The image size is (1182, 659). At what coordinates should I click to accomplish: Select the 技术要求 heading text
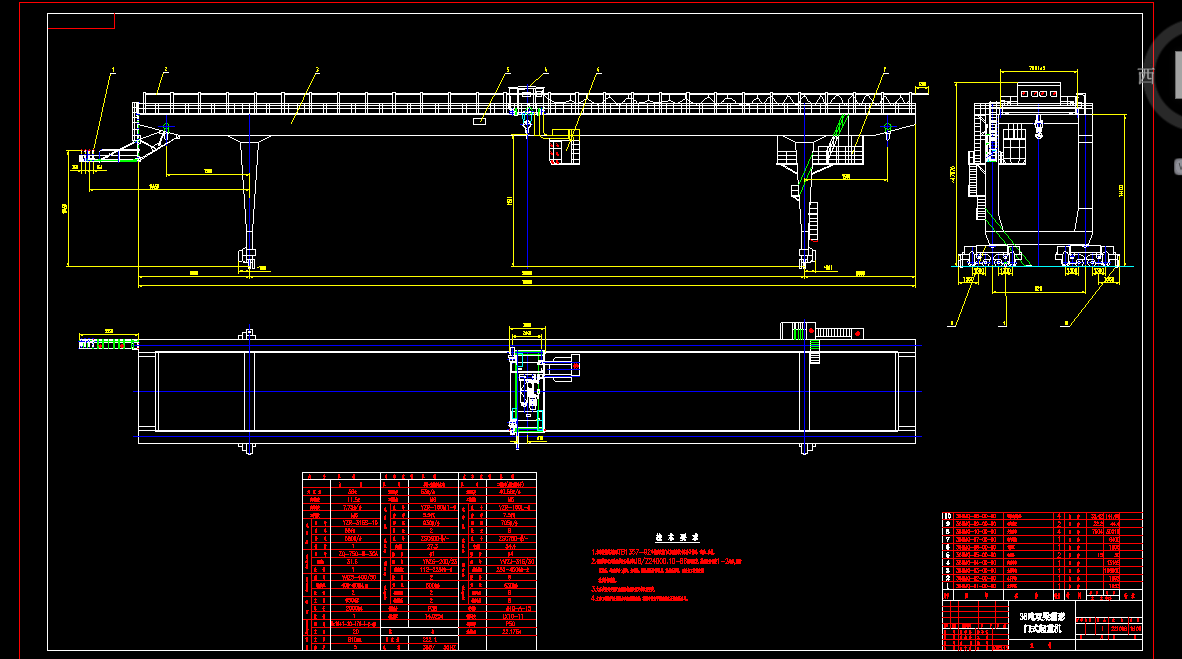point(677,538)
